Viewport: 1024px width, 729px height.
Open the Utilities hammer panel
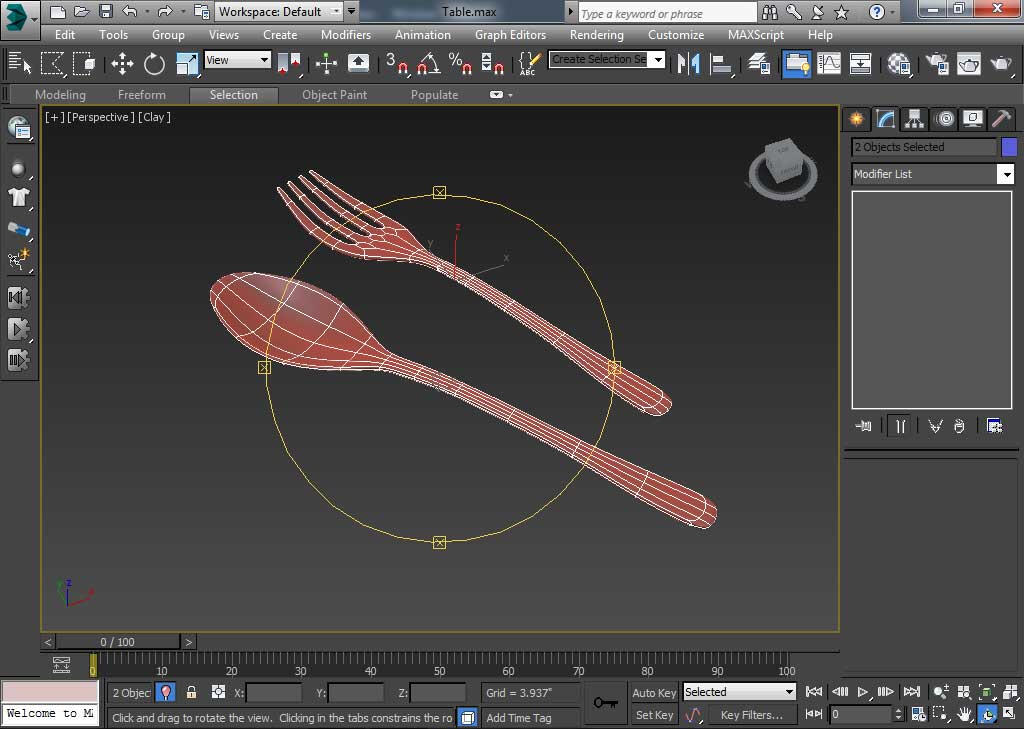pos(1001,119)
